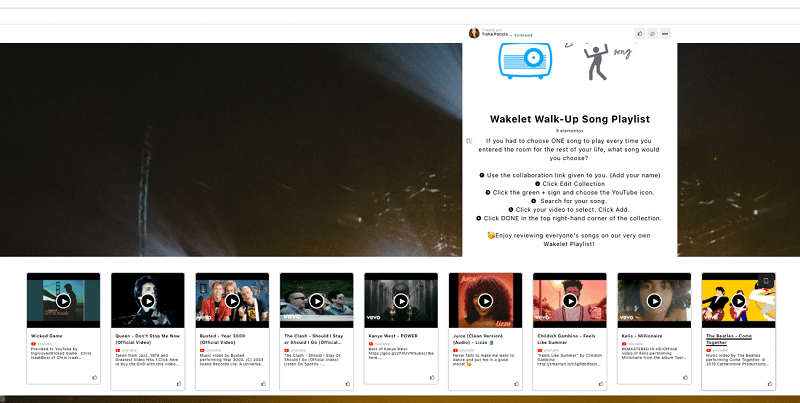The image size is (800, 403).
Task: Like the Wicked Game card
Action: (x=95, y=378)
